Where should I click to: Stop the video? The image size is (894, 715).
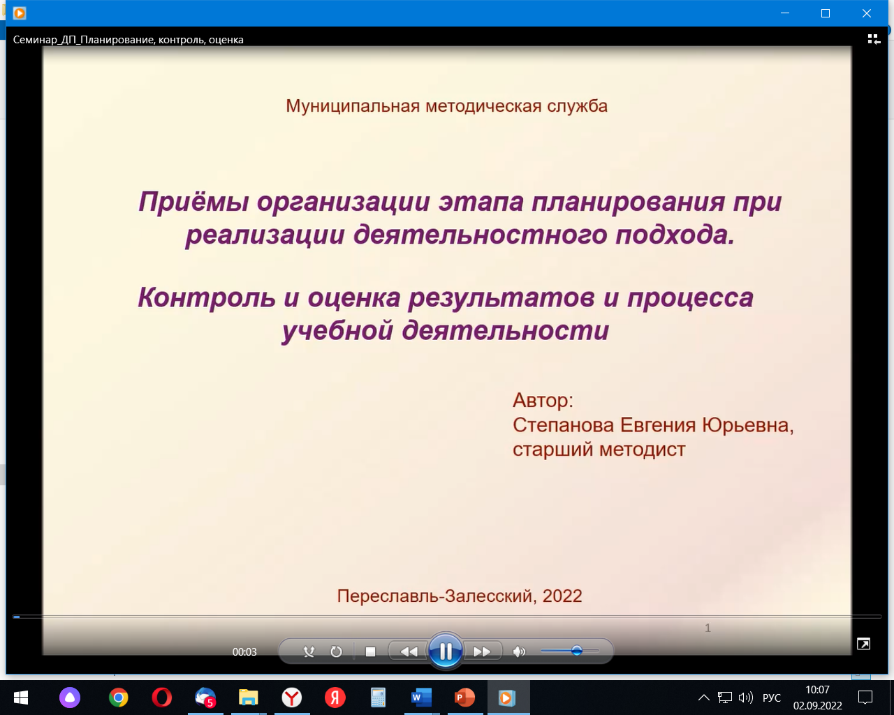tap(370, 651)
